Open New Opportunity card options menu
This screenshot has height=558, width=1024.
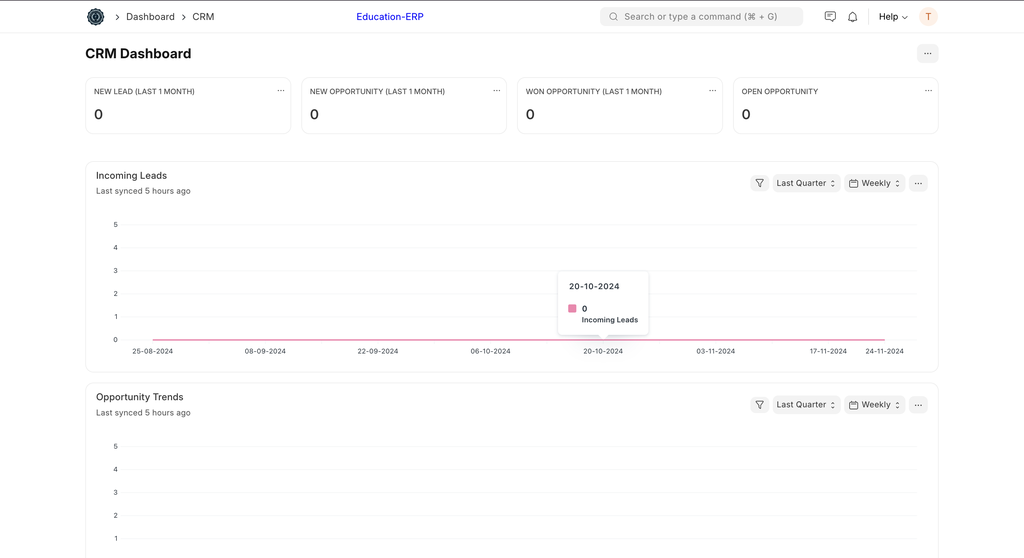[x=496, y=91]
